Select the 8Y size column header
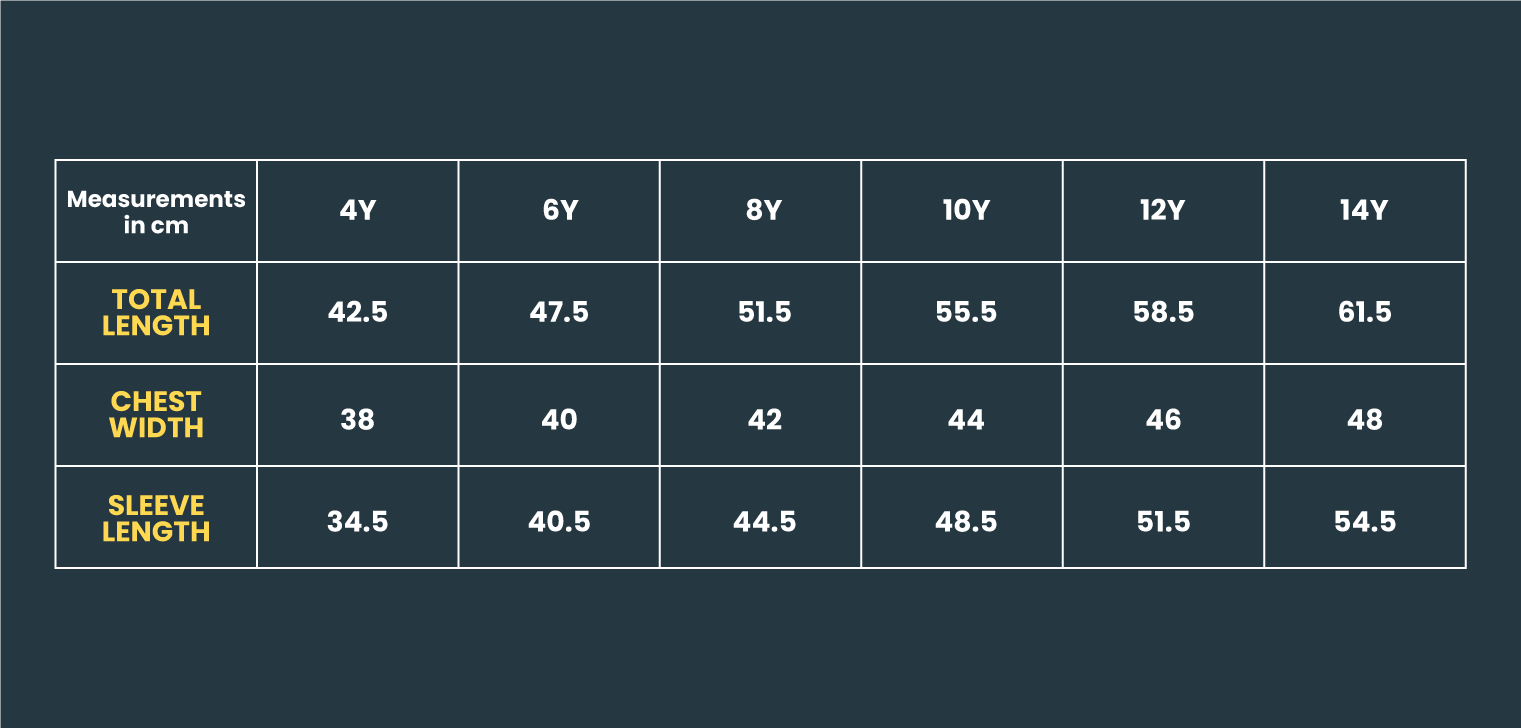 click(x=763, y=211)
